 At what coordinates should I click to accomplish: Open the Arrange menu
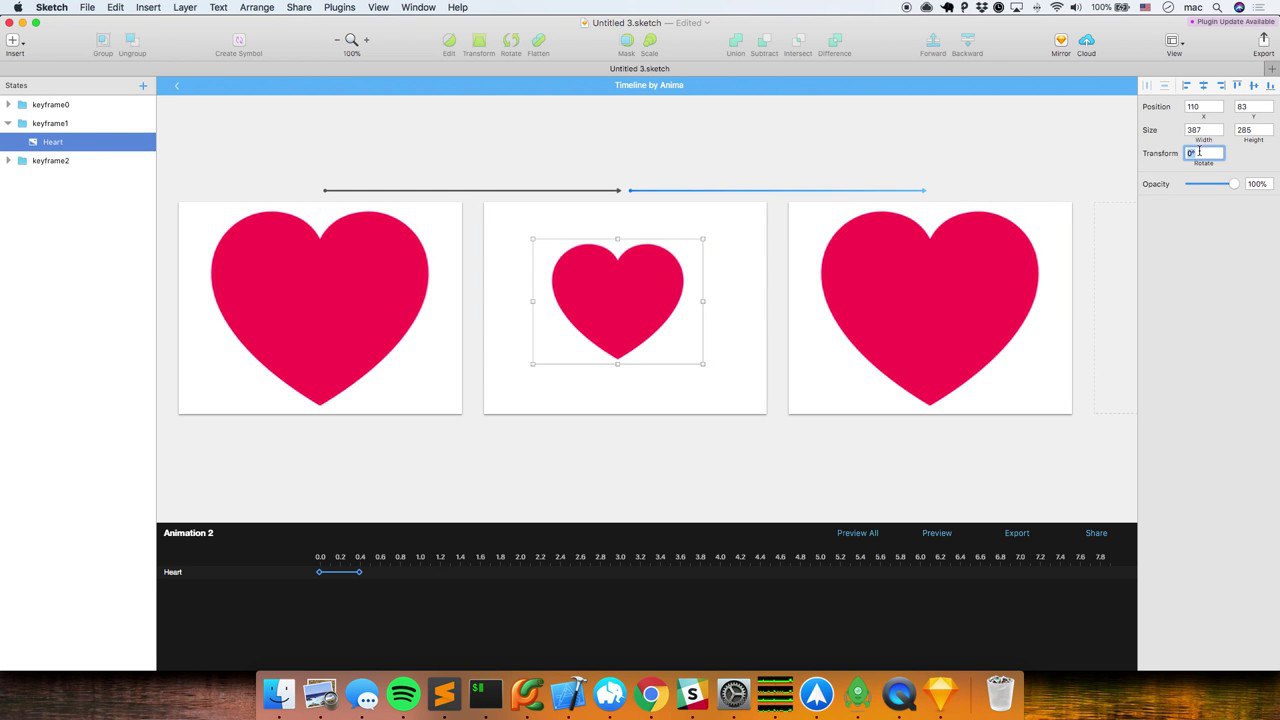257,7
